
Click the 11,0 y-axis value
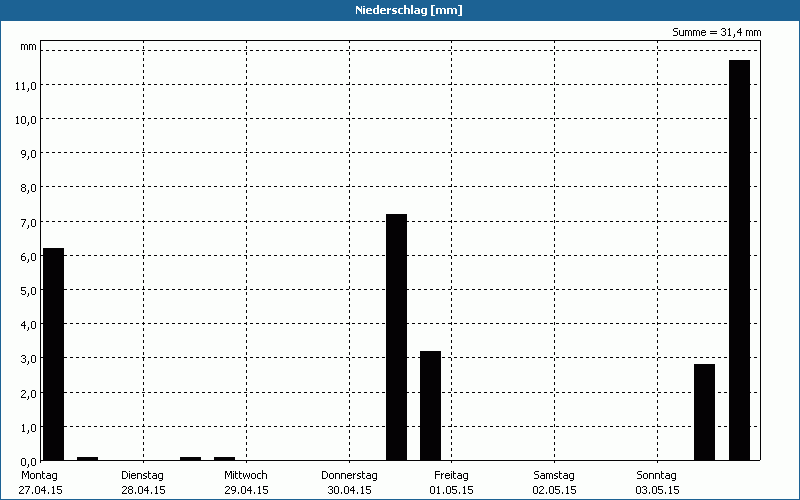26,86
